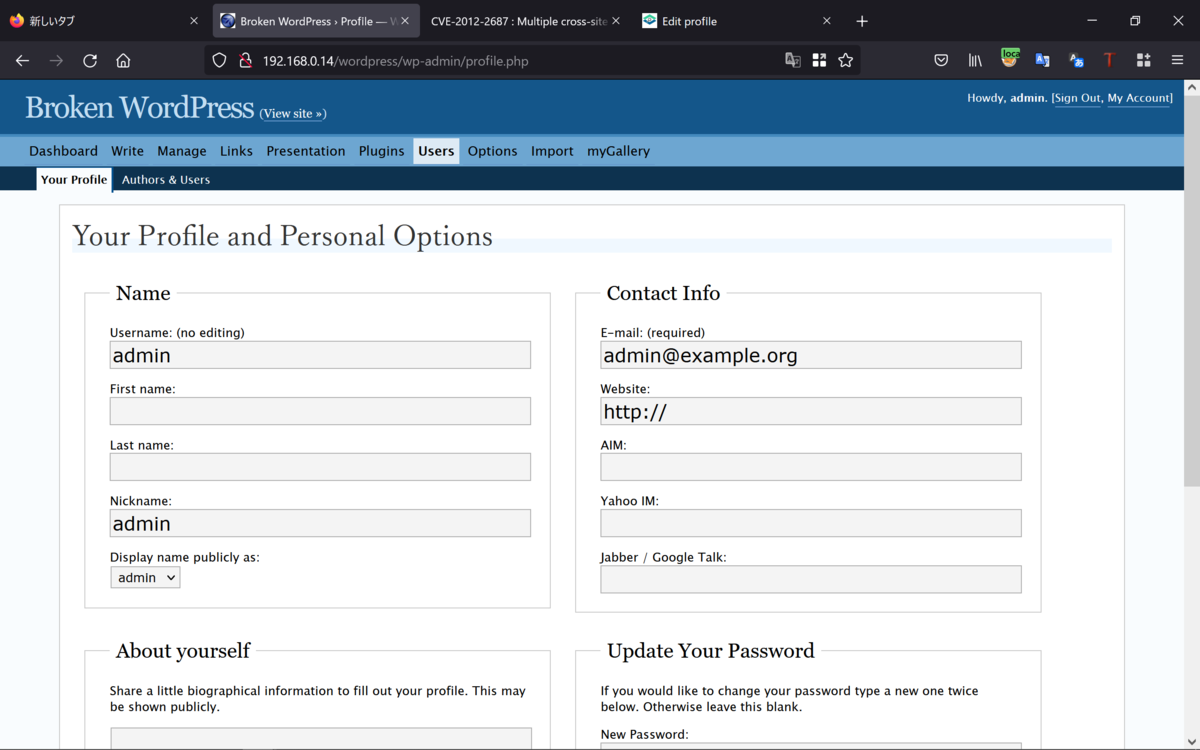
Task: Open the Links menu
Action: 236,151
